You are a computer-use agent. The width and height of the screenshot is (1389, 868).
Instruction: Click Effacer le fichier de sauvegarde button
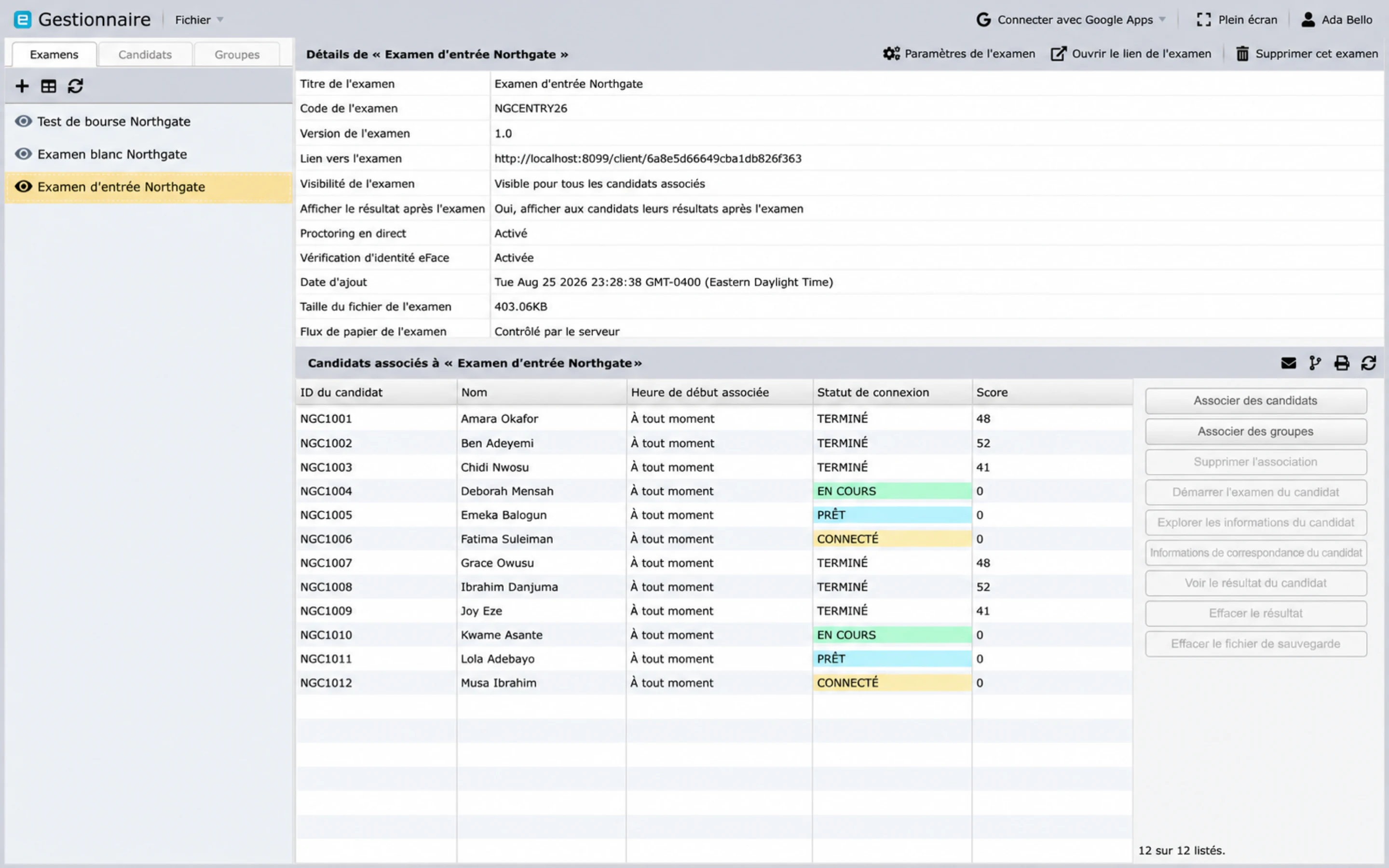(x=1256, y=644)
